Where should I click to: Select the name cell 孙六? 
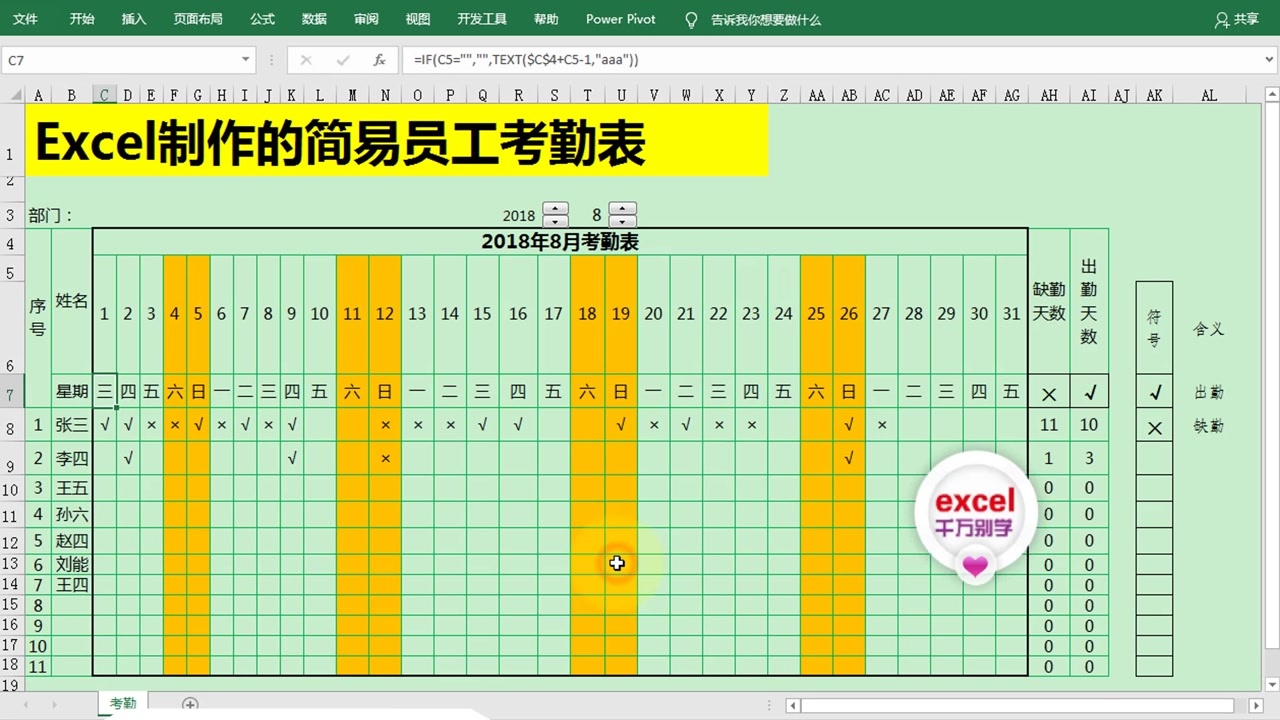click(x=72, y=515)
